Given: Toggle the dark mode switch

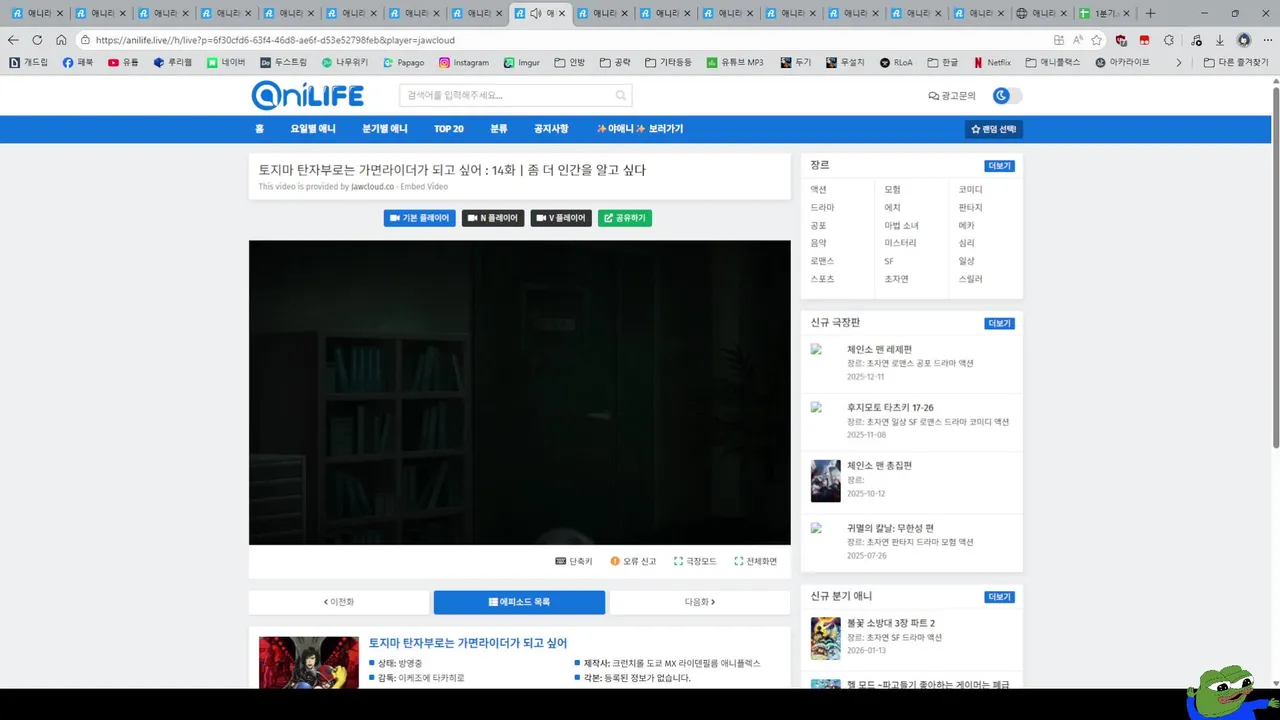Looking at the screenshot, I should click(1007, 96).
